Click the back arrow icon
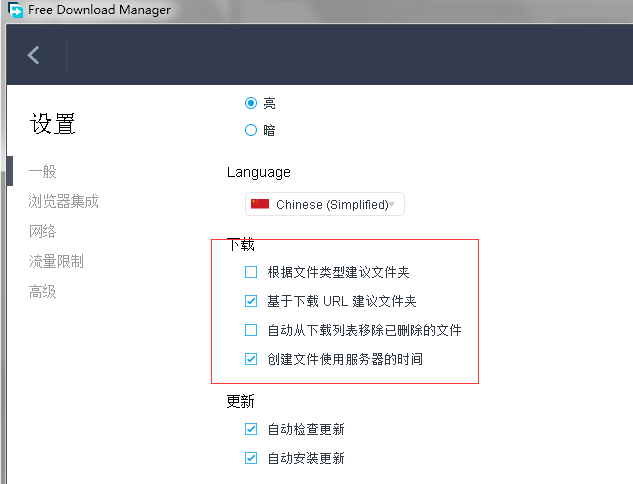This screenshot has height=484, width=633. [x=34, y=55]
